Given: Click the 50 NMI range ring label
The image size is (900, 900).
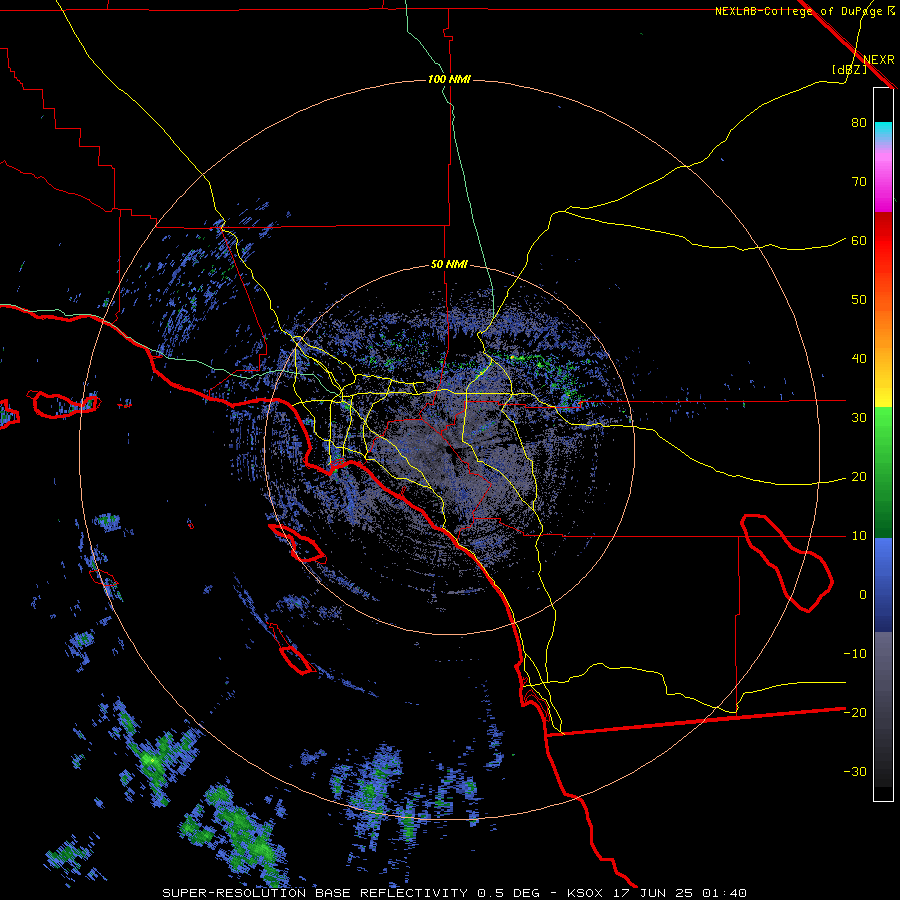Looking at the screenshot, I should (x=449, y=265).
